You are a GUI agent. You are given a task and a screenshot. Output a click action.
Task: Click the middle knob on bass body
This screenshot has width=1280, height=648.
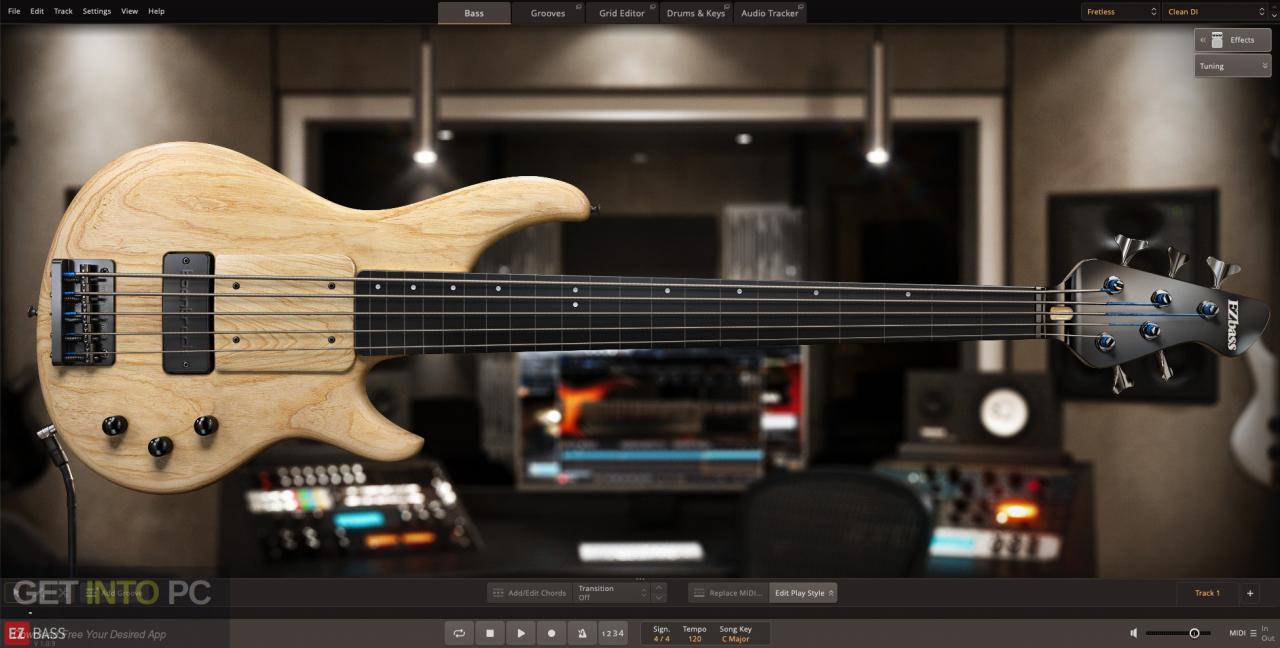pyautogui.click(x=160, y=446)
